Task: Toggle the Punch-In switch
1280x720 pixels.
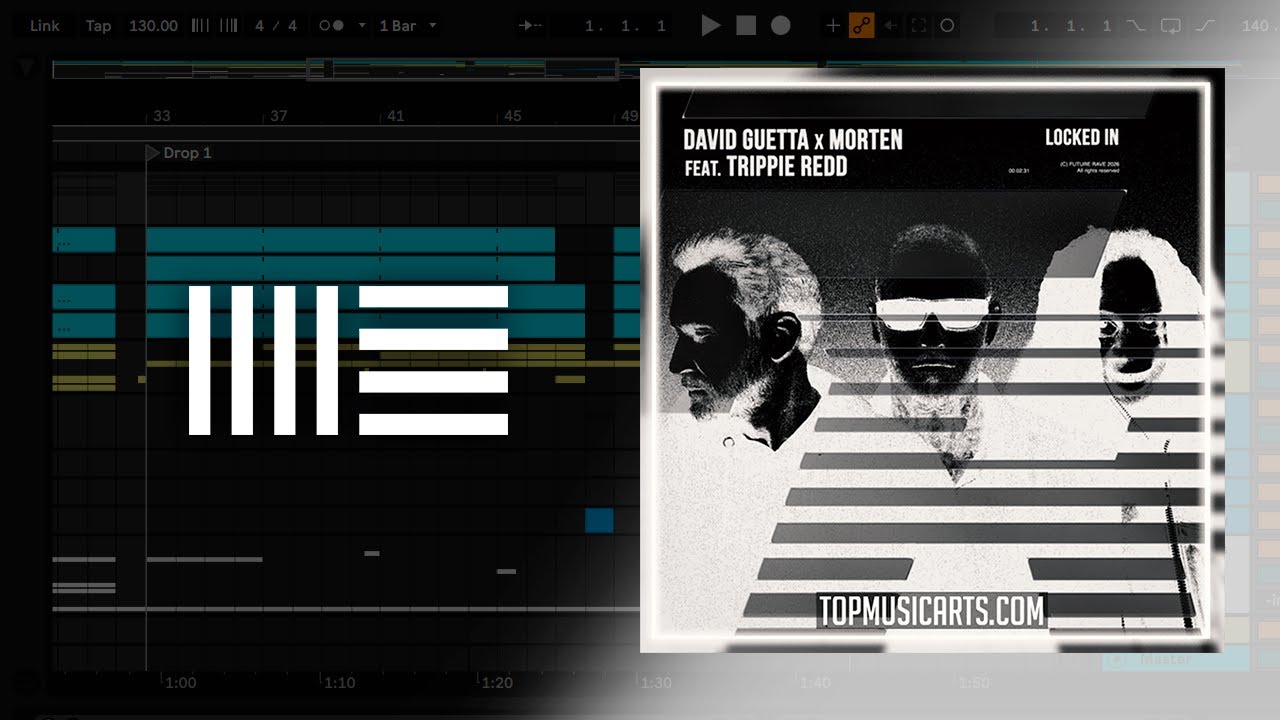Action: (1136, 26)
